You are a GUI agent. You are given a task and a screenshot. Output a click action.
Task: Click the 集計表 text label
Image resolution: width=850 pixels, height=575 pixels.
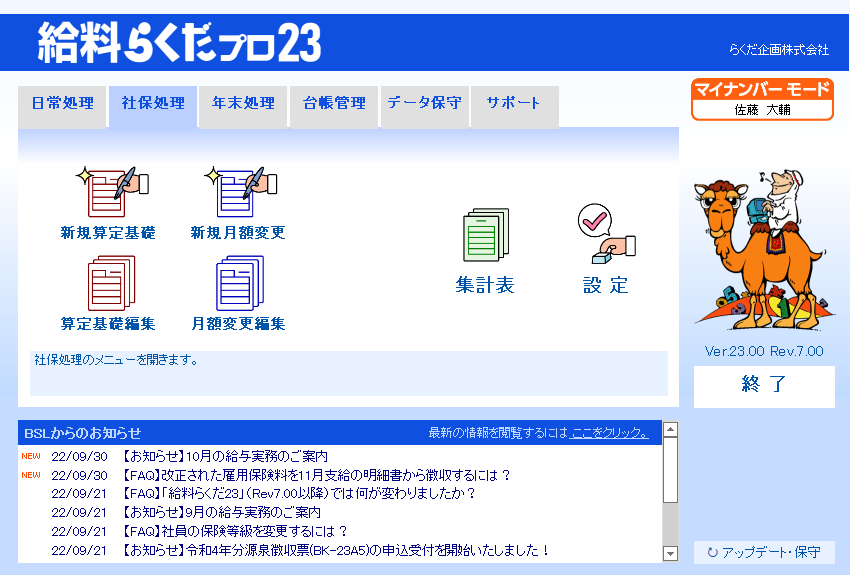pos(485,285)
